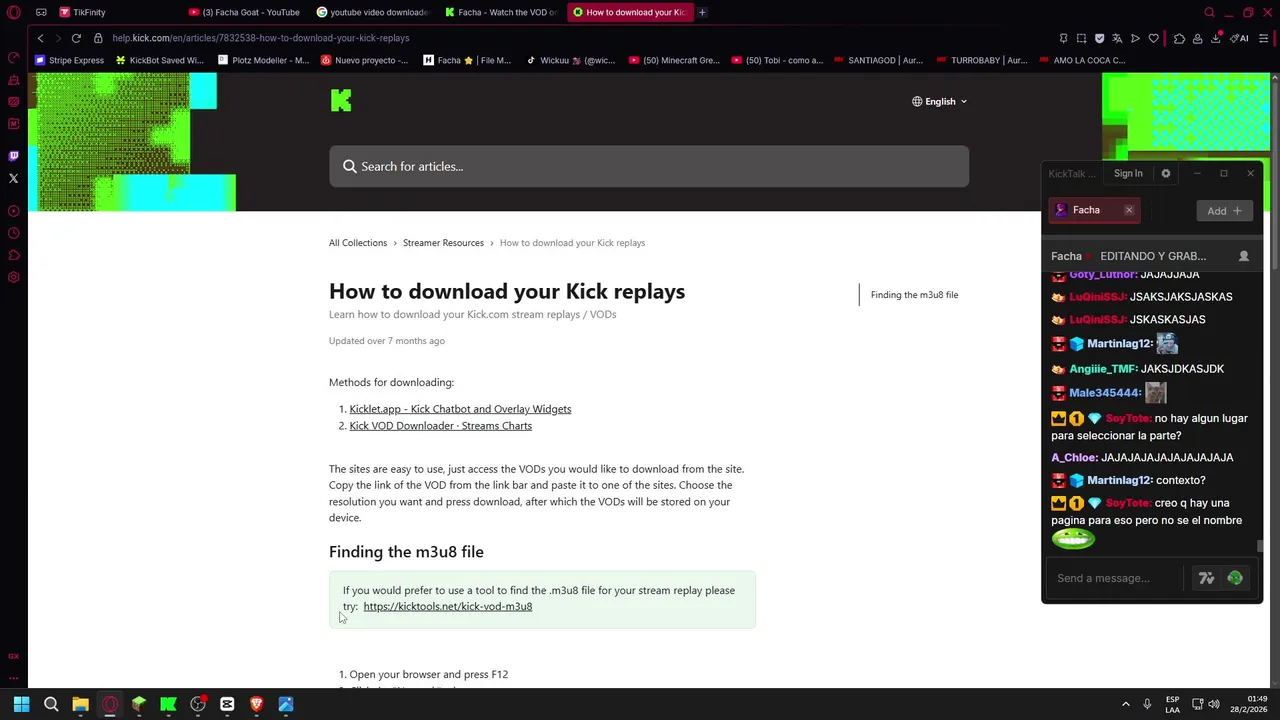
Task: Open Brave browser from the taskbar
Action: (x=256, y=704)
